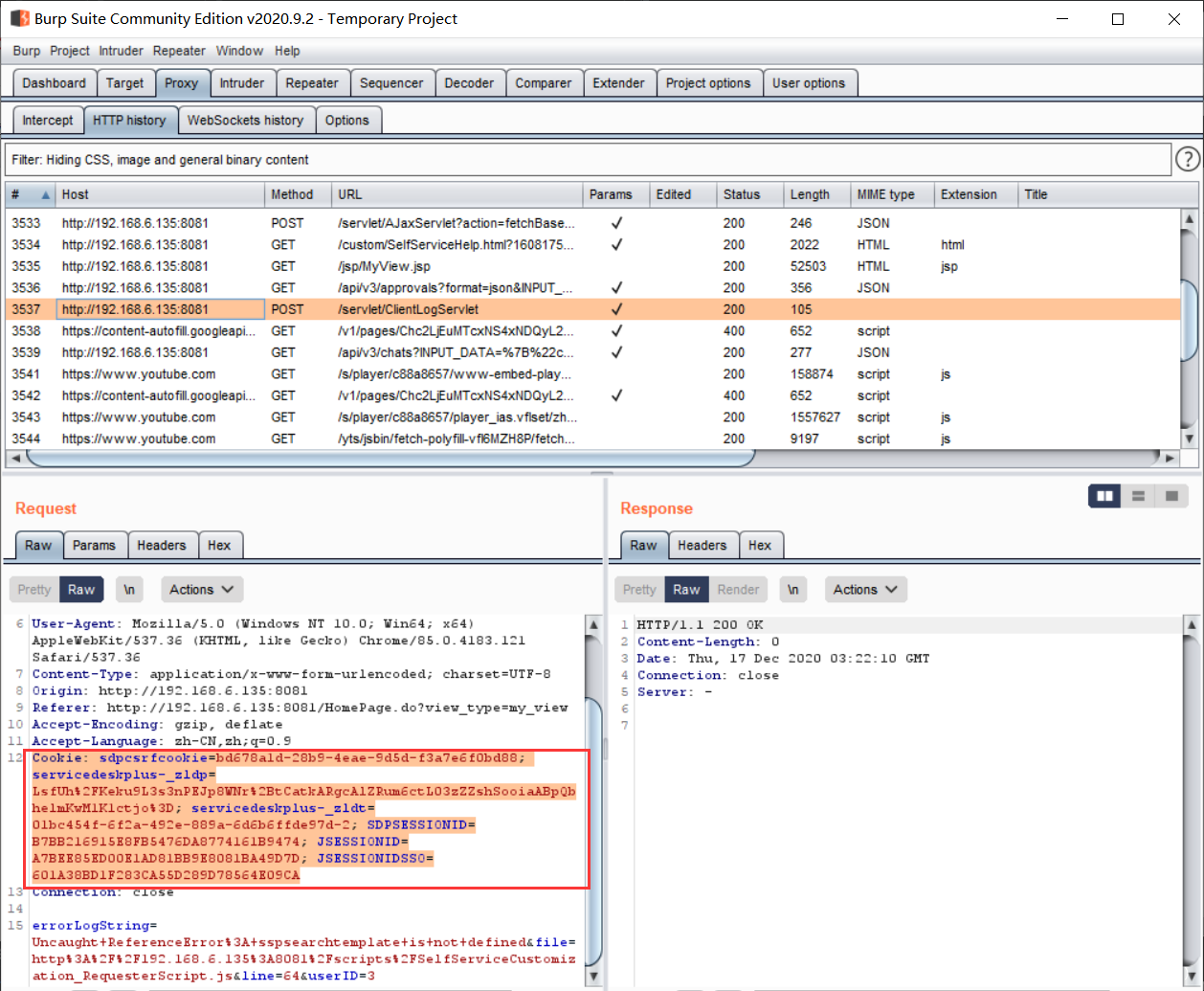1204x991 pixels.
Task: Select row 3544 fetch-polyfill youtube request
Action: [593, 439]
